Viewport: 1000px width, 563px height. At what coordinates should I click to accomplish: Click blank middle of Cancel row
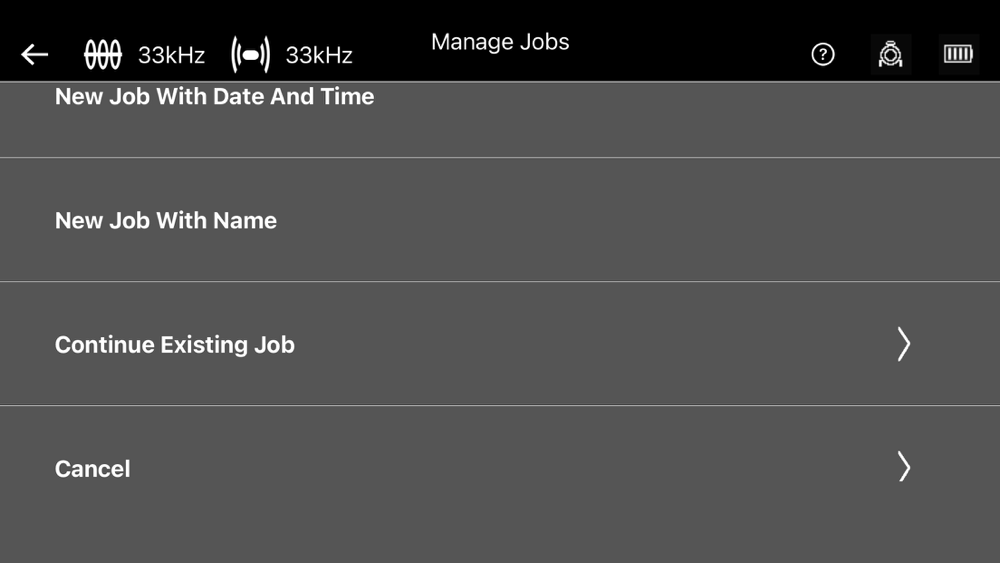point(510,469)
